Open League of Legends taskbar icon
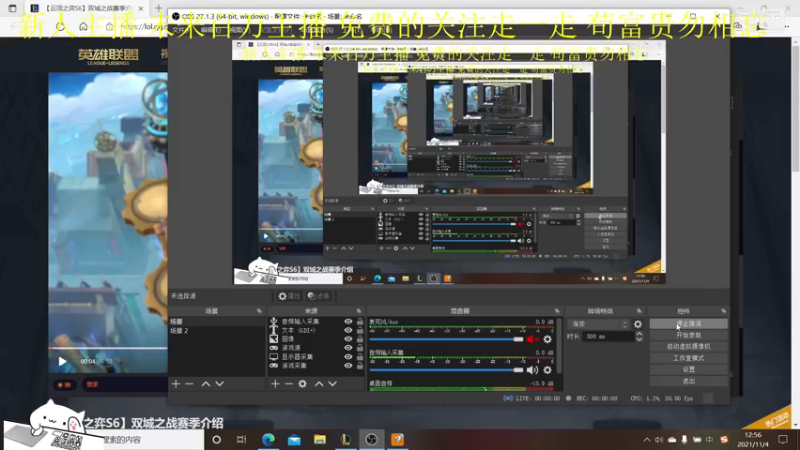 (346, 439)
